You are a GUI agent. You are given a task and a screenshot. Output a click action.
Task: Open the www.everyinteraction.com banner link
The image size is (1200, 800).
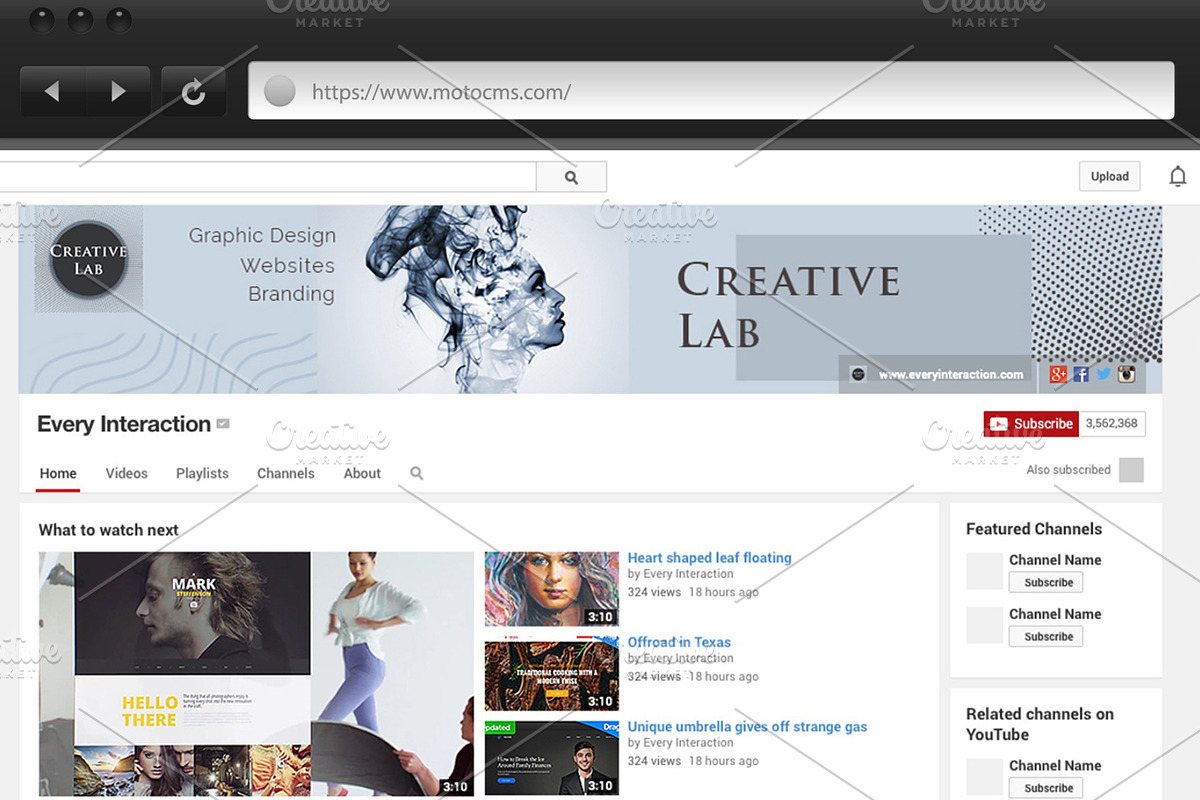tap(951, 375)
